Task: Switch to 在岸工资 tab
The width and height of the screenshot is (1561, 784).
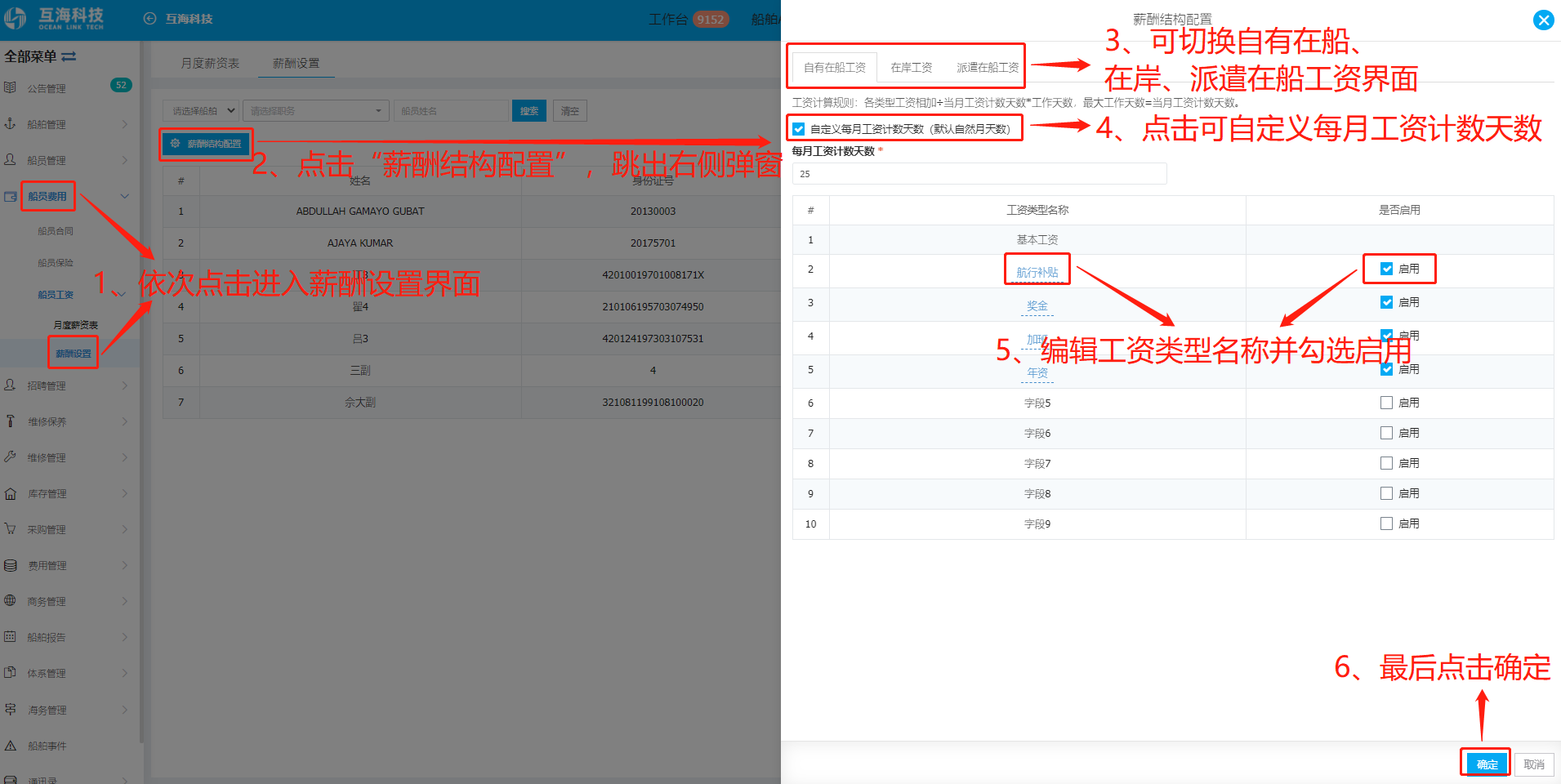Action: coord(911,67)
